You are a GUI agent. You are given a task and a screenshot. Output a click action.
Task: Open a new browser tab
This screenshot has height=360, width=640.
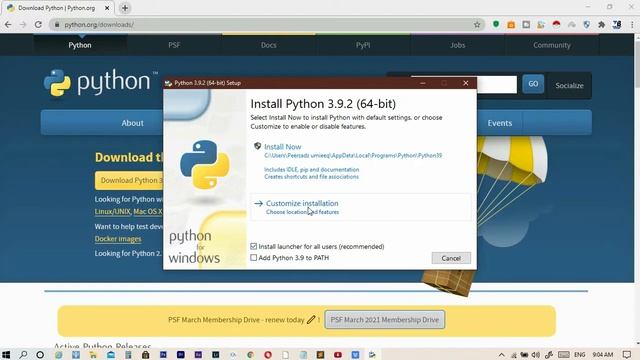point(125,8)
